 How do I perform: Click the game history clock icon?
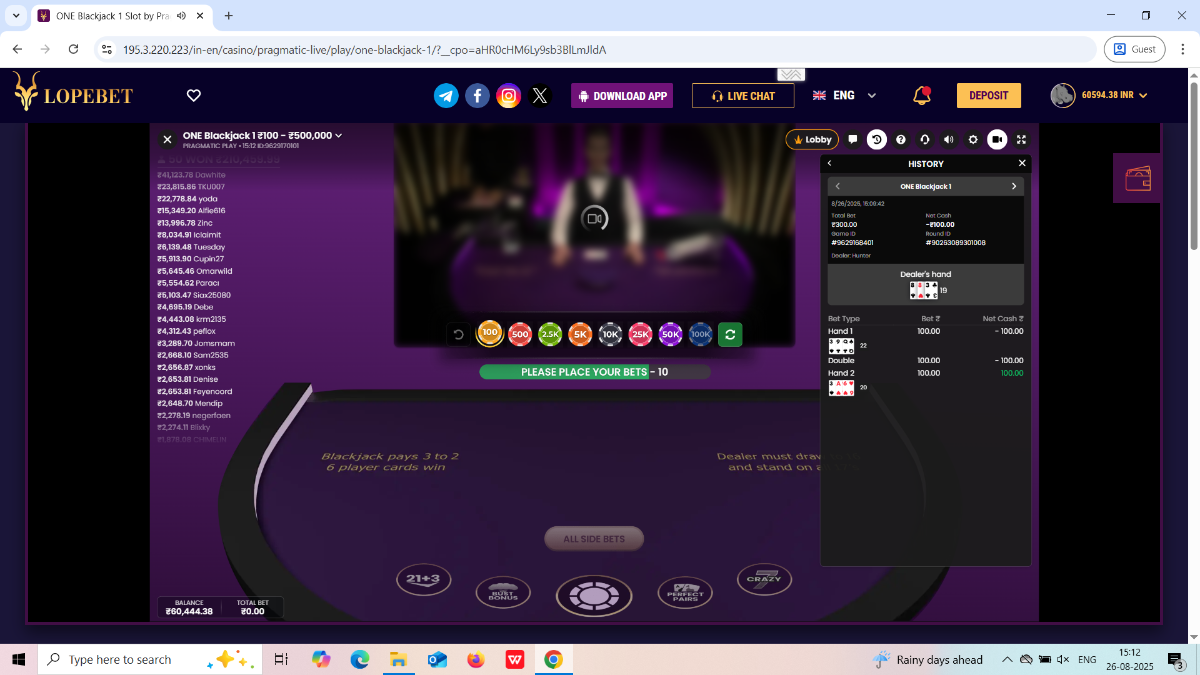pyautogui.click(x=876, y=140)
